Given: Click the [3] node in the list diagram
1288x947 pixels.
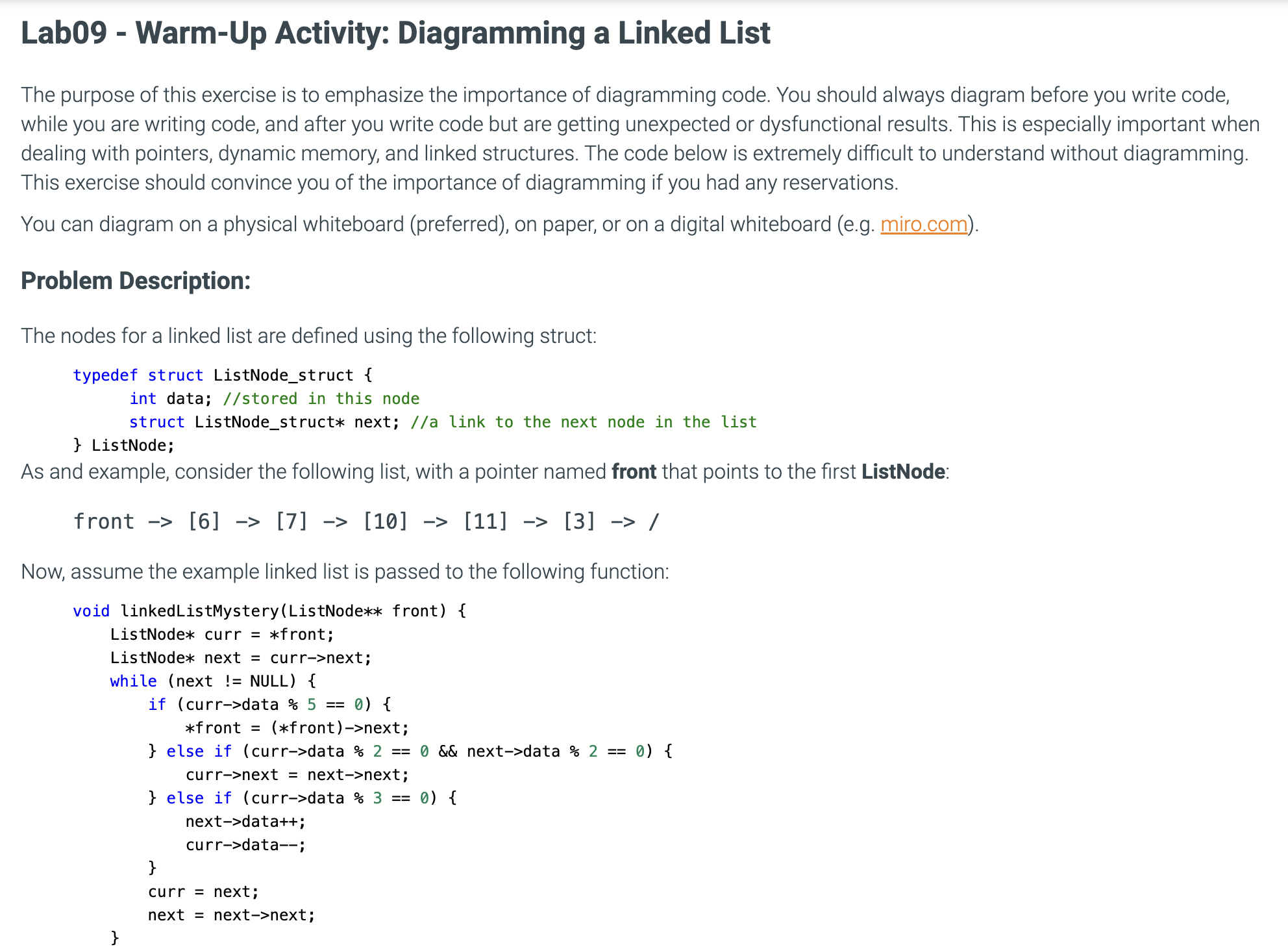Looking at the screenshot, I should click(x=578, y=522).
